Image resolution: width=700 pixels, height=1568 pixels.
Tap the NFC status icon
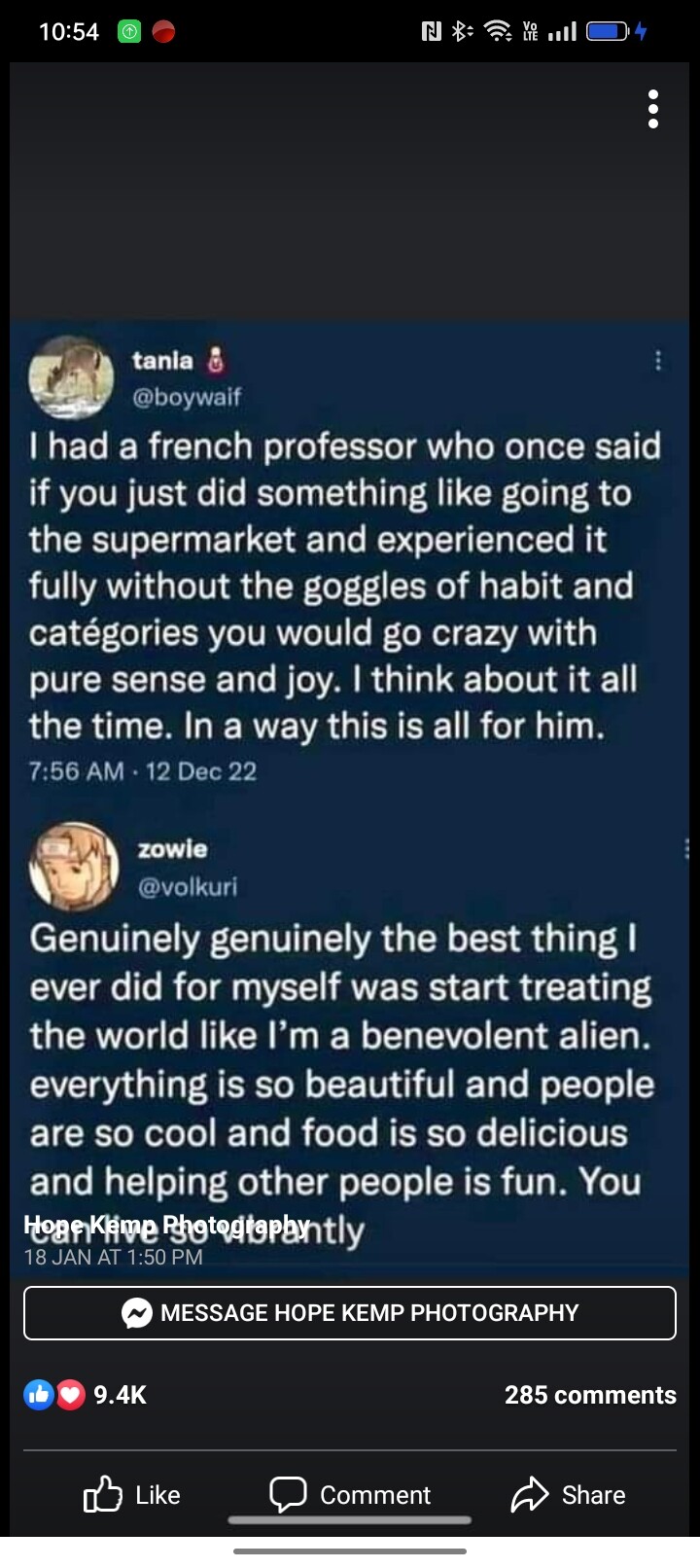431,32
